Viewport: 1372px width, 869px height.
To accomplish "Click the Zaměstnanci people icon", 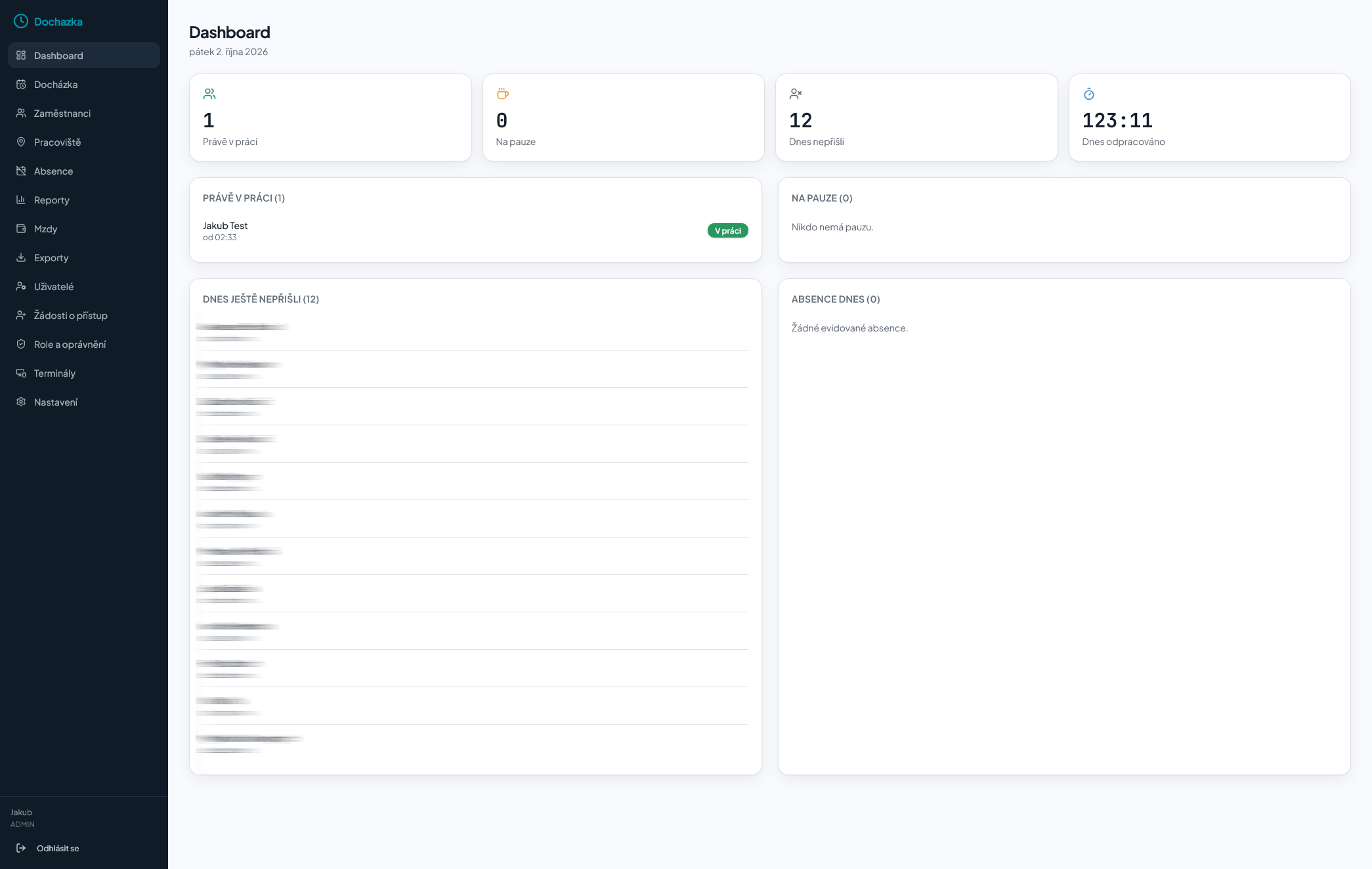I will coord(21,114).
